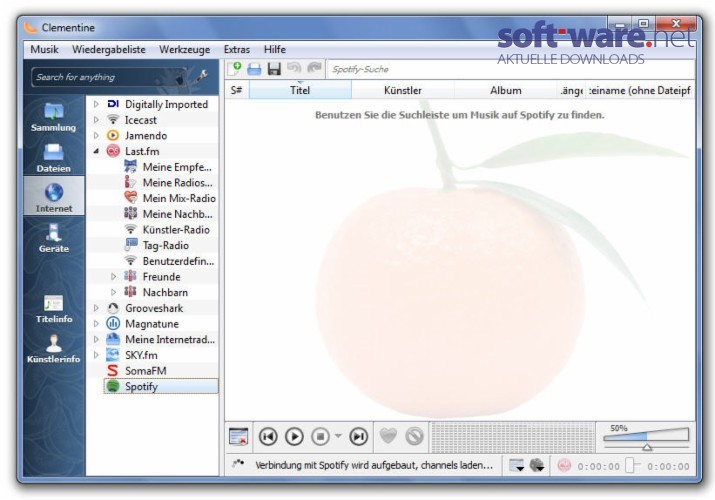Open stop button dropdown arrow
The height and width of the screenshot is (500, 715).
338,436
